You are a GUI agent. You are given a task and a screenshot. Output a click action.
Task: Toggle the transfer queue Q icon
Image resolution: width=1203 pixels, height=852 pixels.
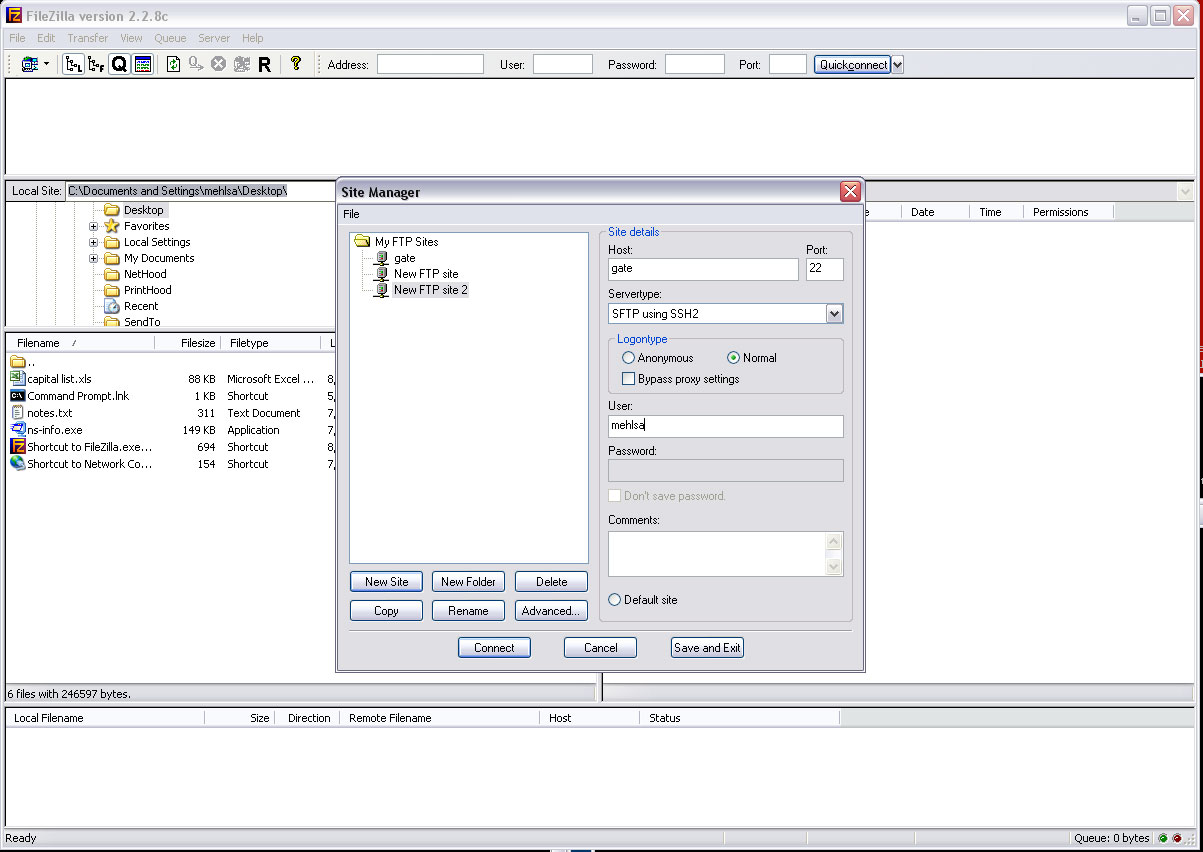119,64
